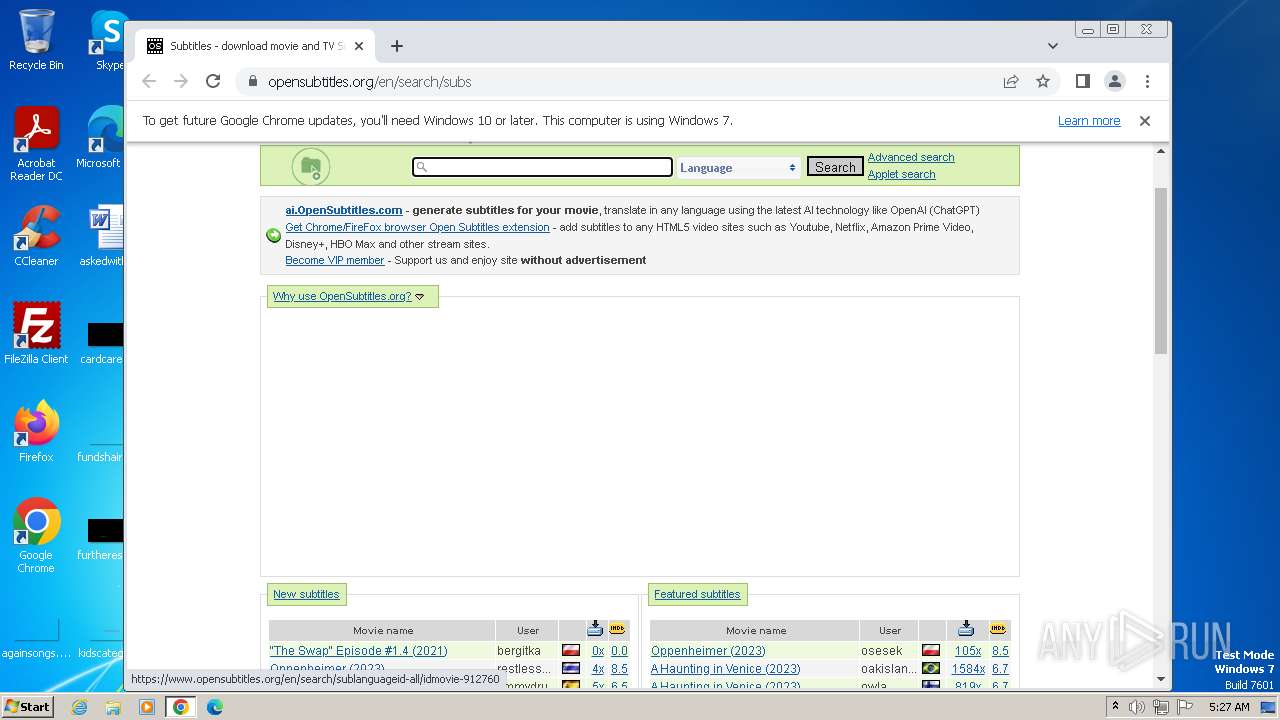The image size is (1280, 720).
Task: Click the IMDb icon in the Featured subtitles header
Action: tap(998, 628)
